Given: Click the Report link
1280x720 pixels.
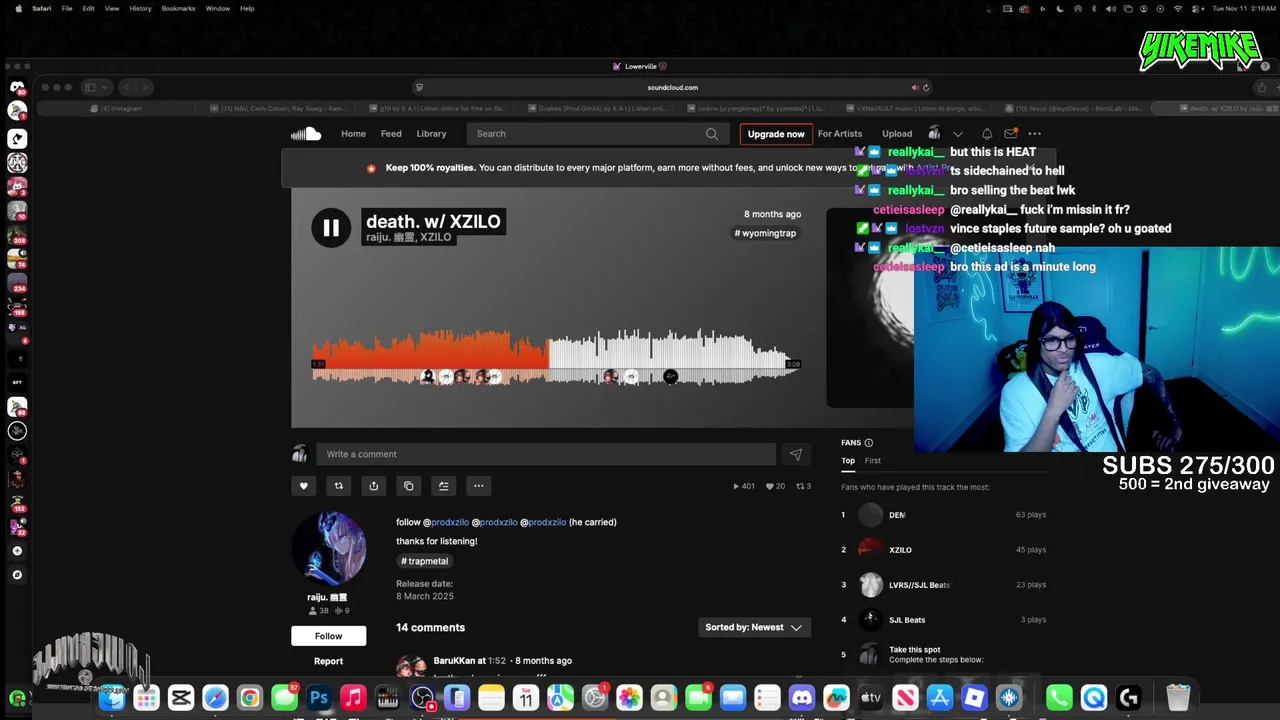Looking at the screenshot, I should [x=328, y=661].
